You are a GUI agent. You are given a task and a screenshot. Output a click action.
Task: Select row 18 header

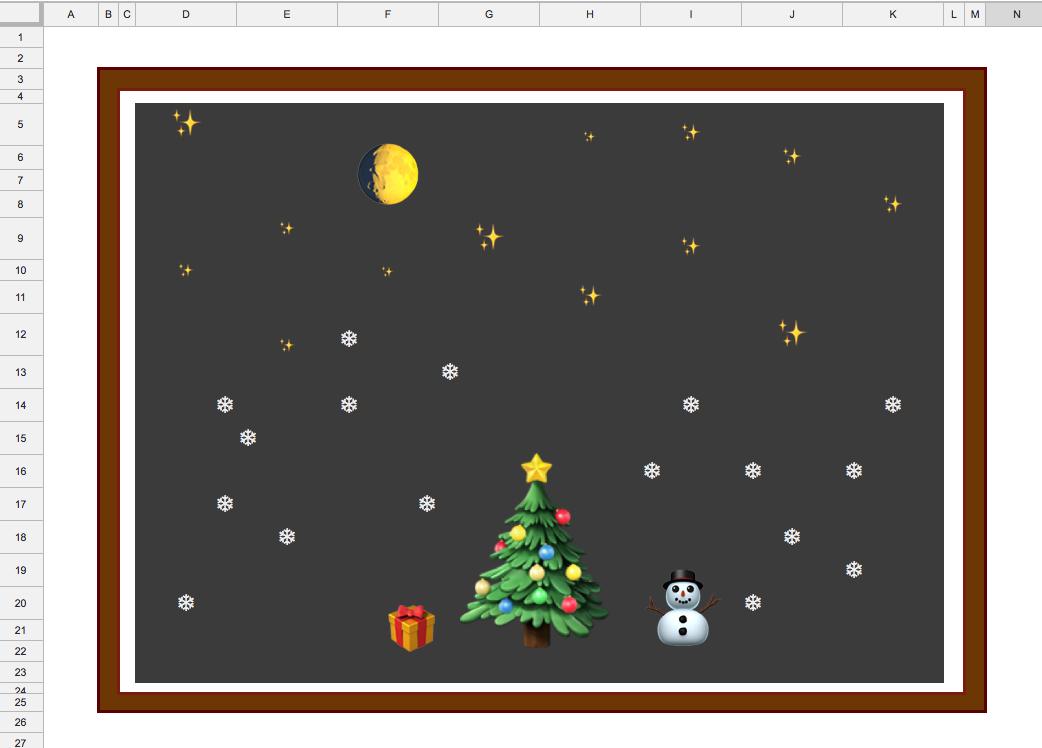(x=21, y=537)
